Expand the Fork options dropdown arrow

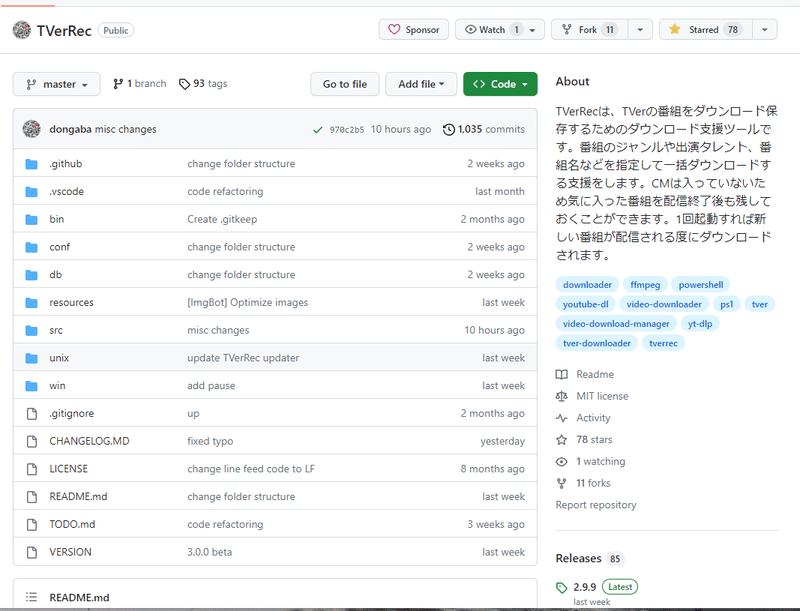tap(640, 30)
